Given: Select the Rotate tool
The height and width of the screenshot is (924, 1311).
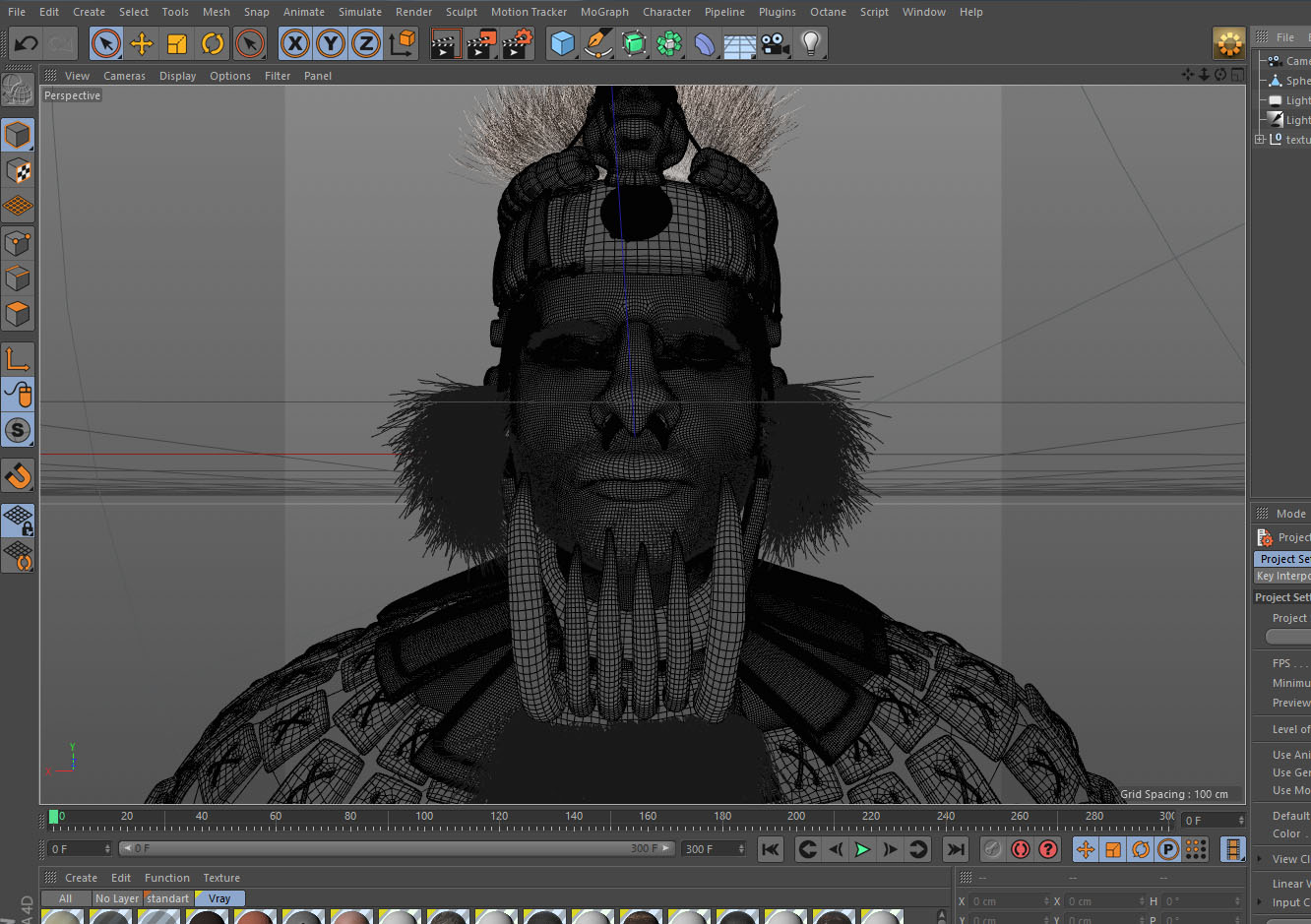Looking at the screenshot, I should click(213, 43).
